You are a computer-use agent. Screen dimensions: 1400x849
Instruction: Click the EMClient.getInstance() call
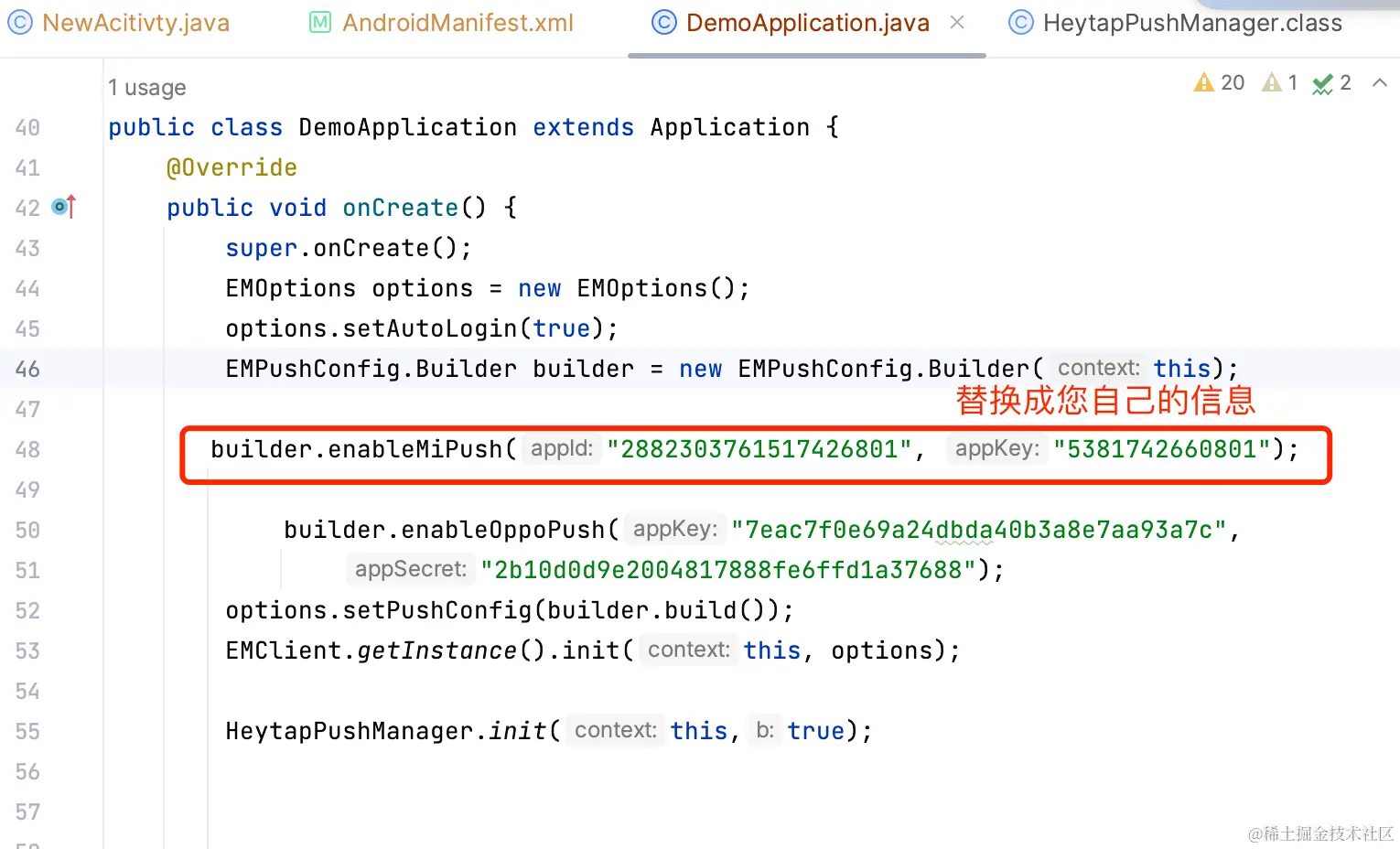pyautogui.click(x=385, y=650)
